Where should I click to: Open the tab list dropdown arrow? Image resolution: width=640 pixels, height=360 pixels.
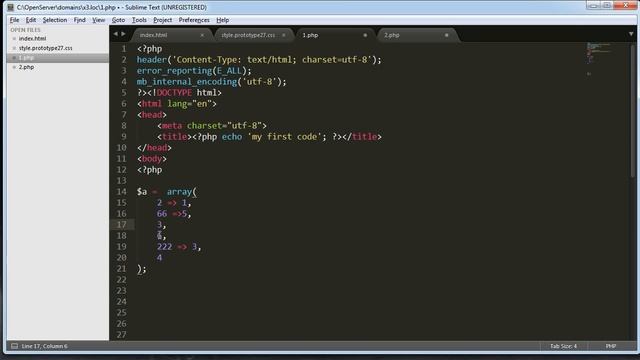coord(631,34)
